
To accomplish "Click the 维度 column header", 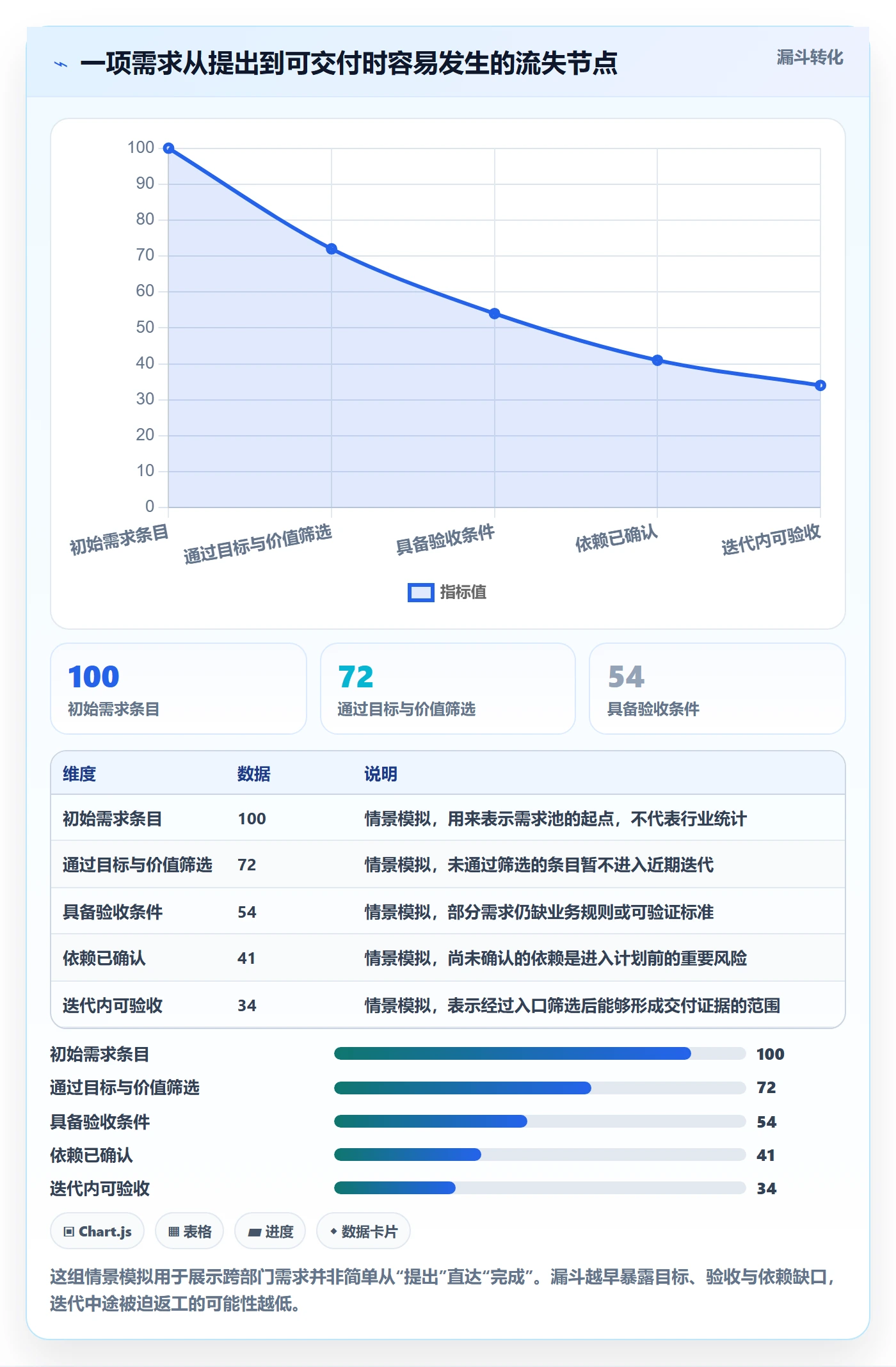I will coord(79,774).
